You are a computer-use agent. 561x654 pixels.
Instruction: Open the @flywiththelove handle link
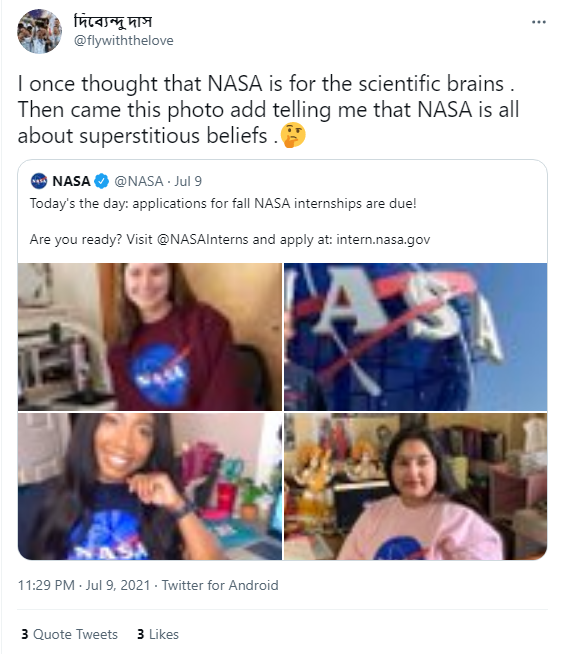tap(123, 40)
